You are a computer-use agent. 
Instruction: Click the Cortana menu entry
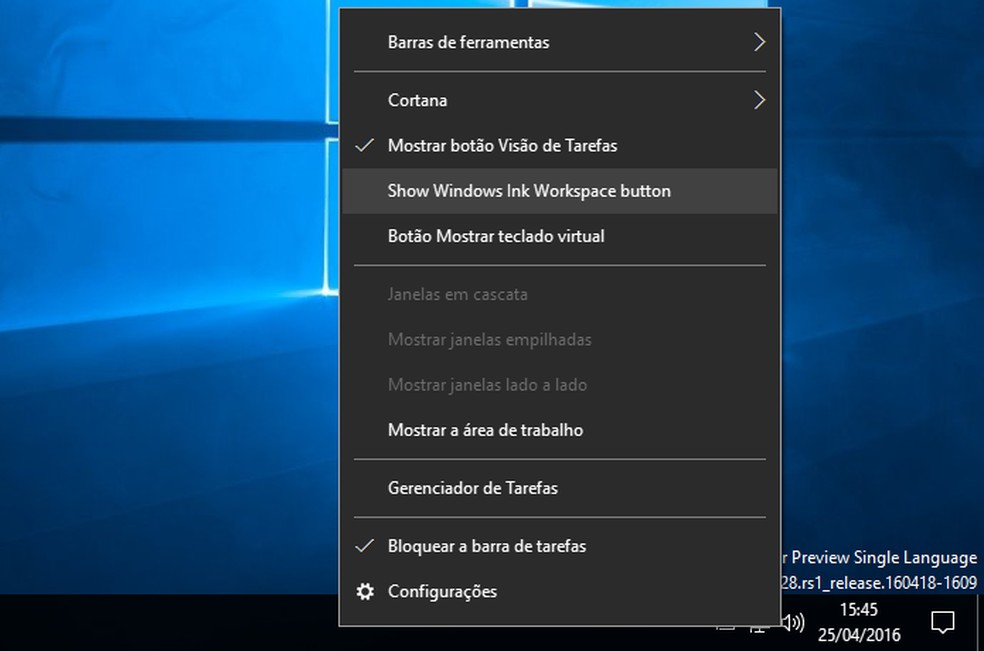tap(417, 100)
